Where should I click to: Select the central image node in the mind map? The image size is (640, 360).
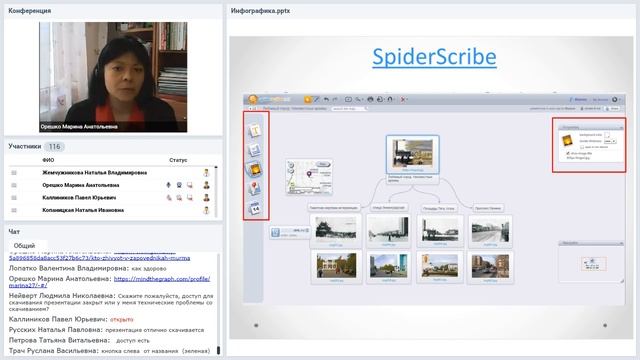coord(413,154)
